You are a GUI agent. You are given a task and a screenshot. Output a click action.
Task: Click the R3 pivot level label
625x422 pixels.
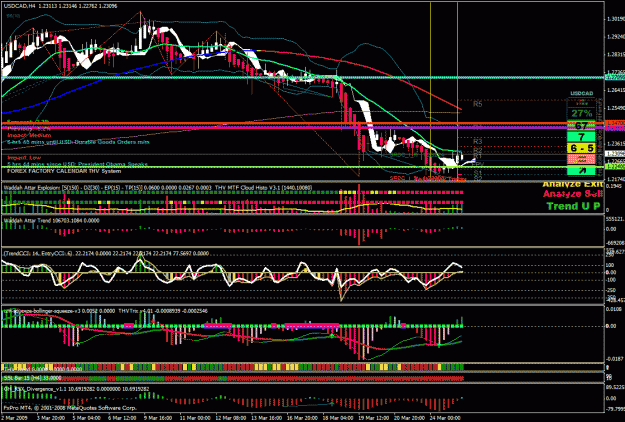tap(478, 141)
